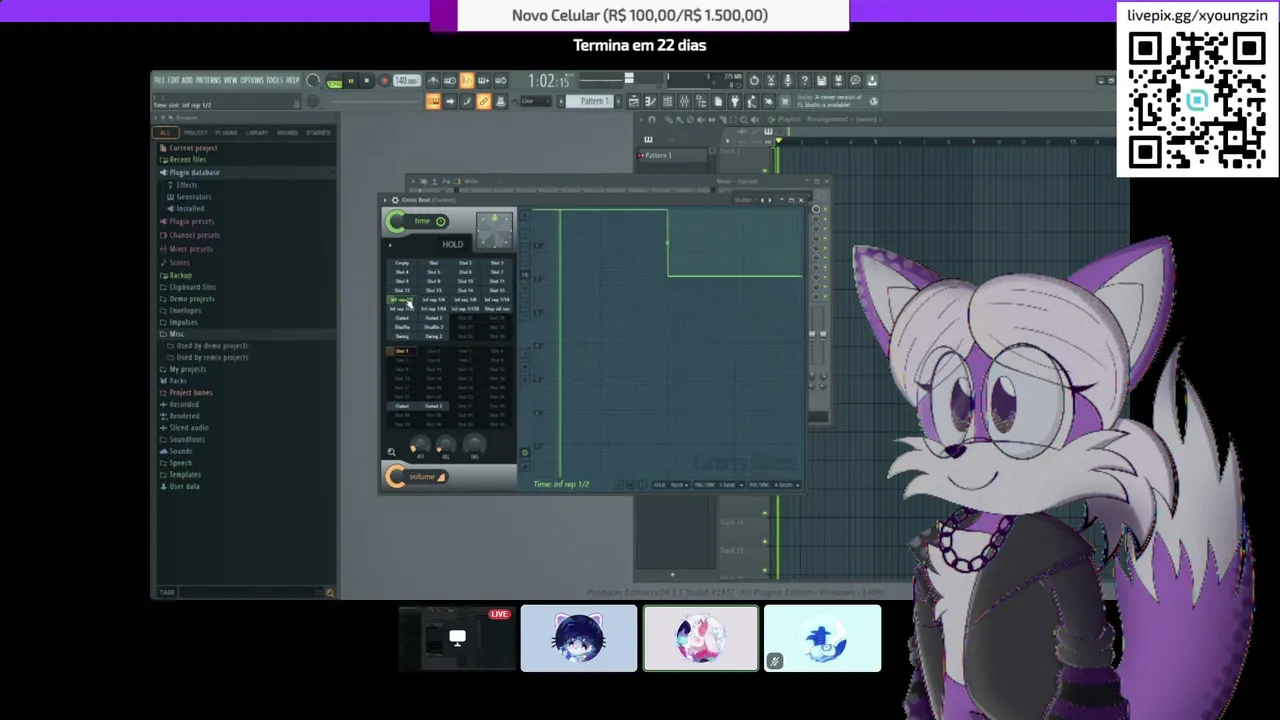Viewport: 1280px width, 720px height.
Task: Select Gated 2 time slot
Action: pyautogui.click(x=434, y=318)
